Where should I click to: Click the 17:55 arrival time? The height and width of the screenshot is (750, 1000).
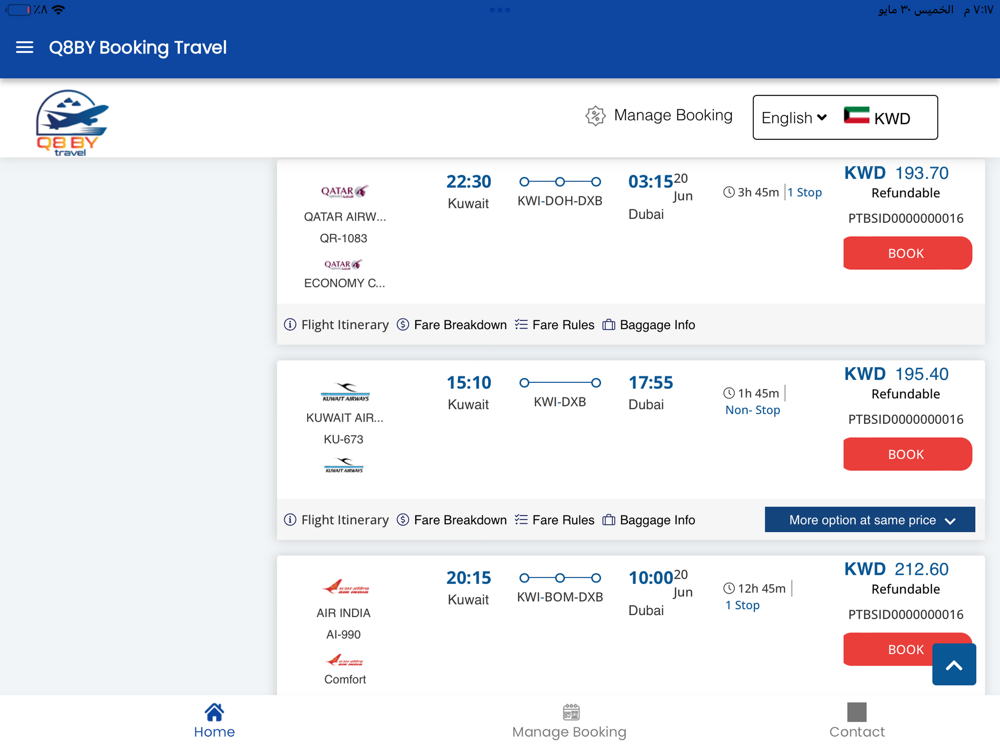click(x=651, y=383)
